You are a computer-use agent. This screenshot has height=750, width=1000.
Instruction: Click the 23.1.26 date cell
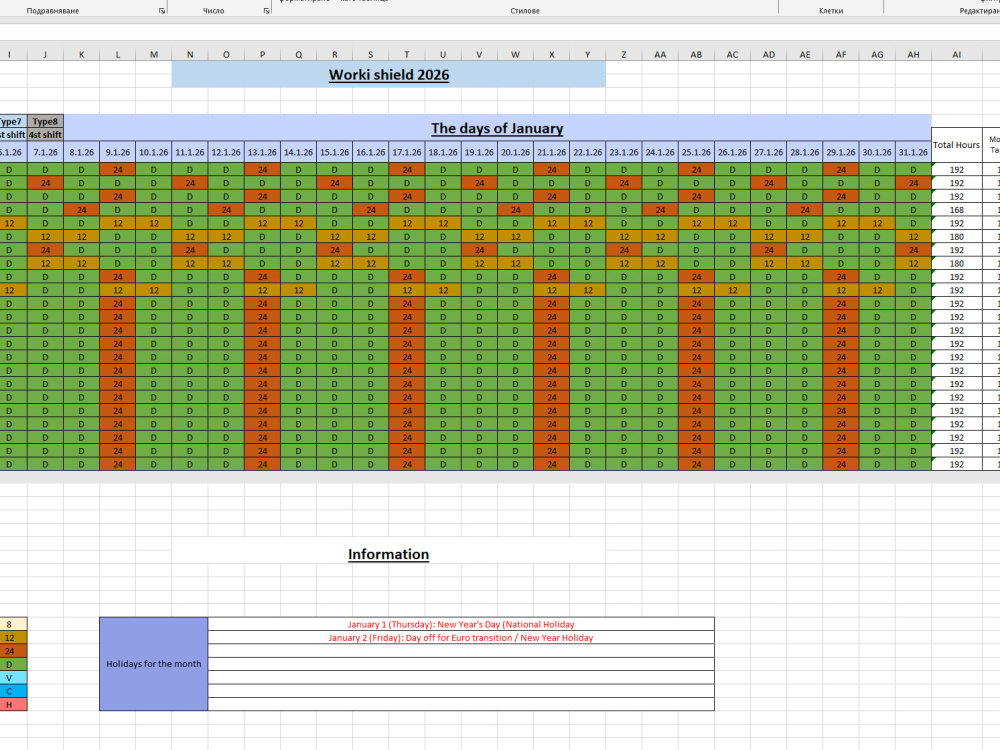click(x=624, y=152)
